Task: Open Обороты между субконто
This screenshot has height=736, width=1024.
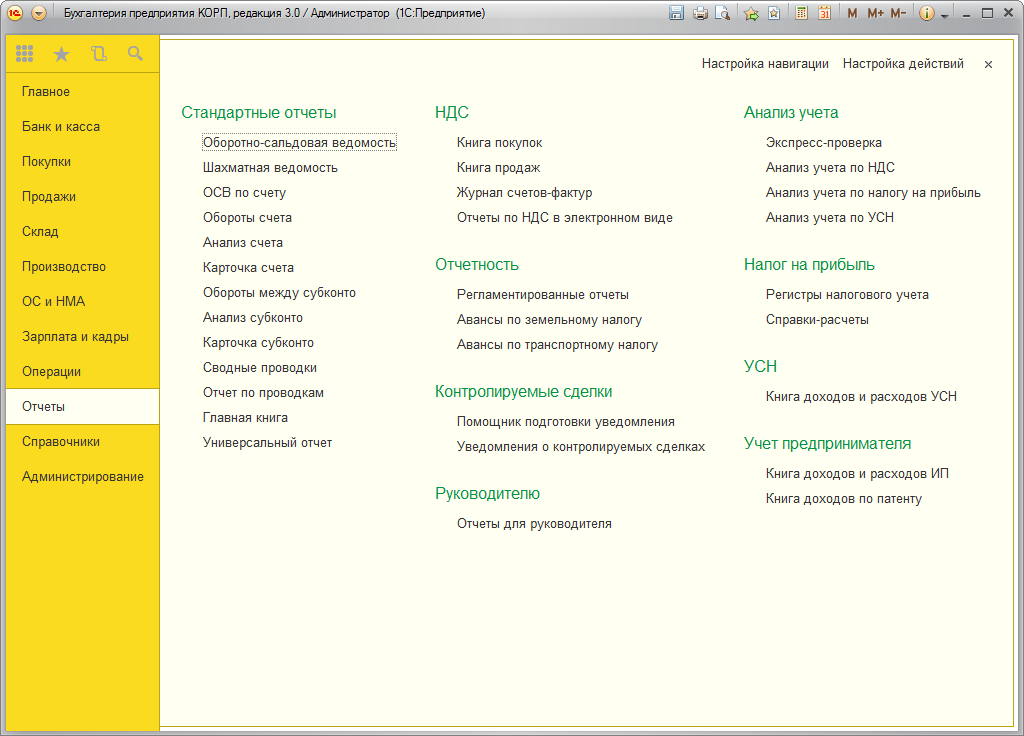Action: click(279, 293)
